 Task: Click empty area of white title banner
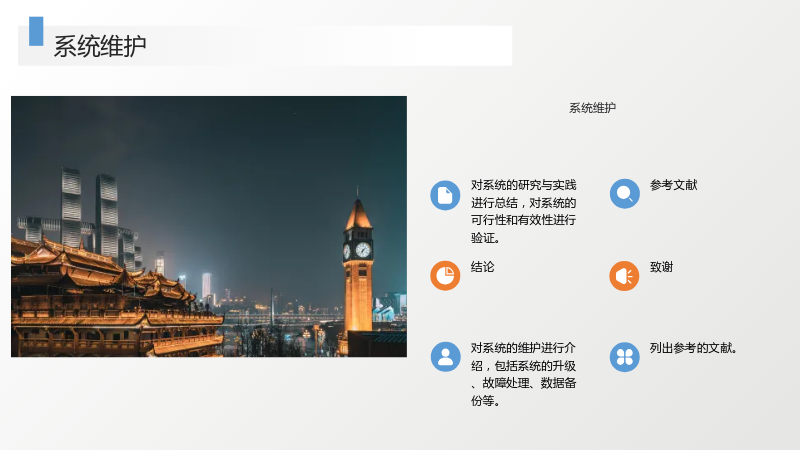[332, 46]
